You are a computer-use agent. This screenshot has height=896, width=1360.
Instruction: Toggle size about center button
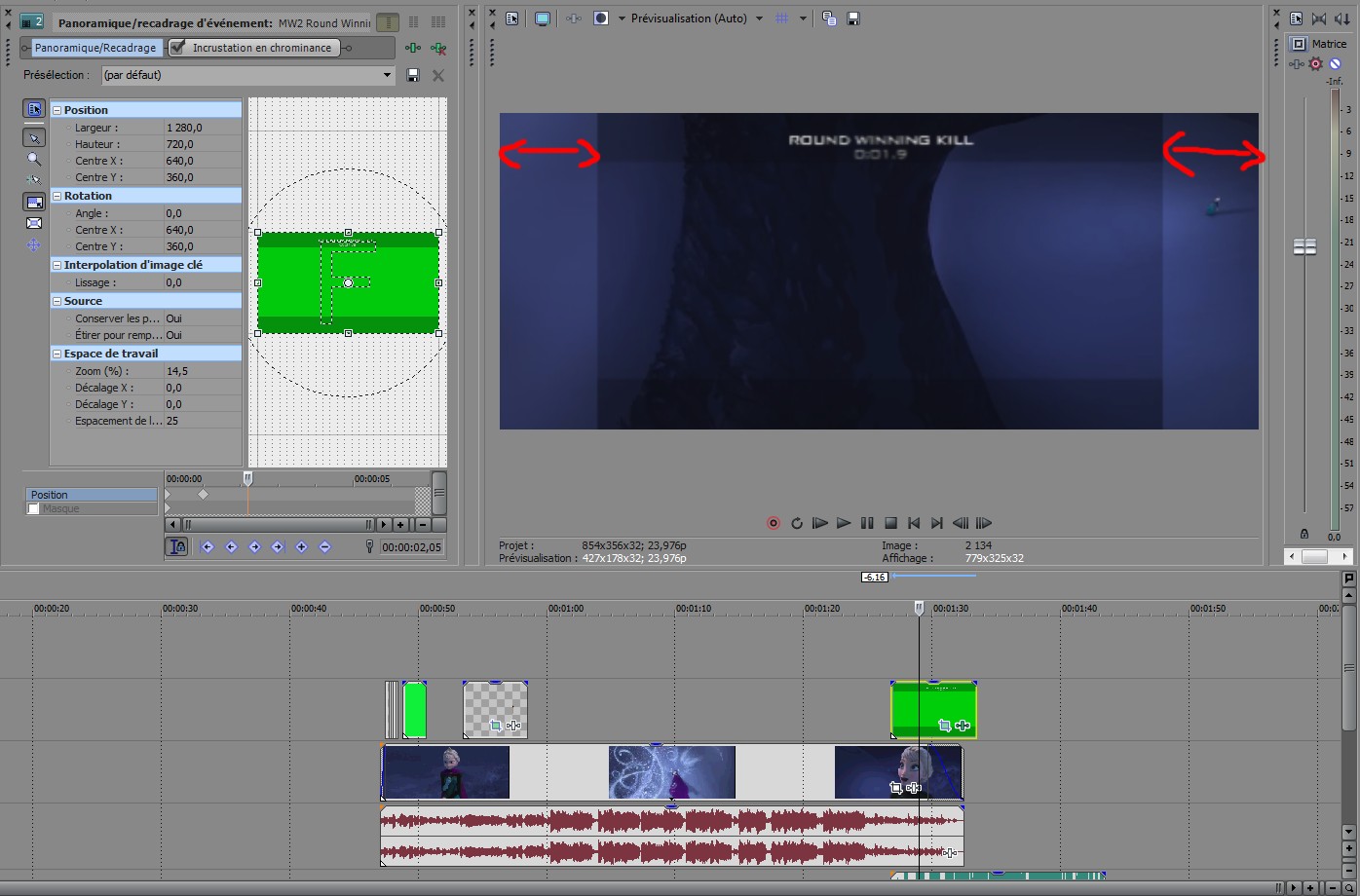(x=33, y=224)
